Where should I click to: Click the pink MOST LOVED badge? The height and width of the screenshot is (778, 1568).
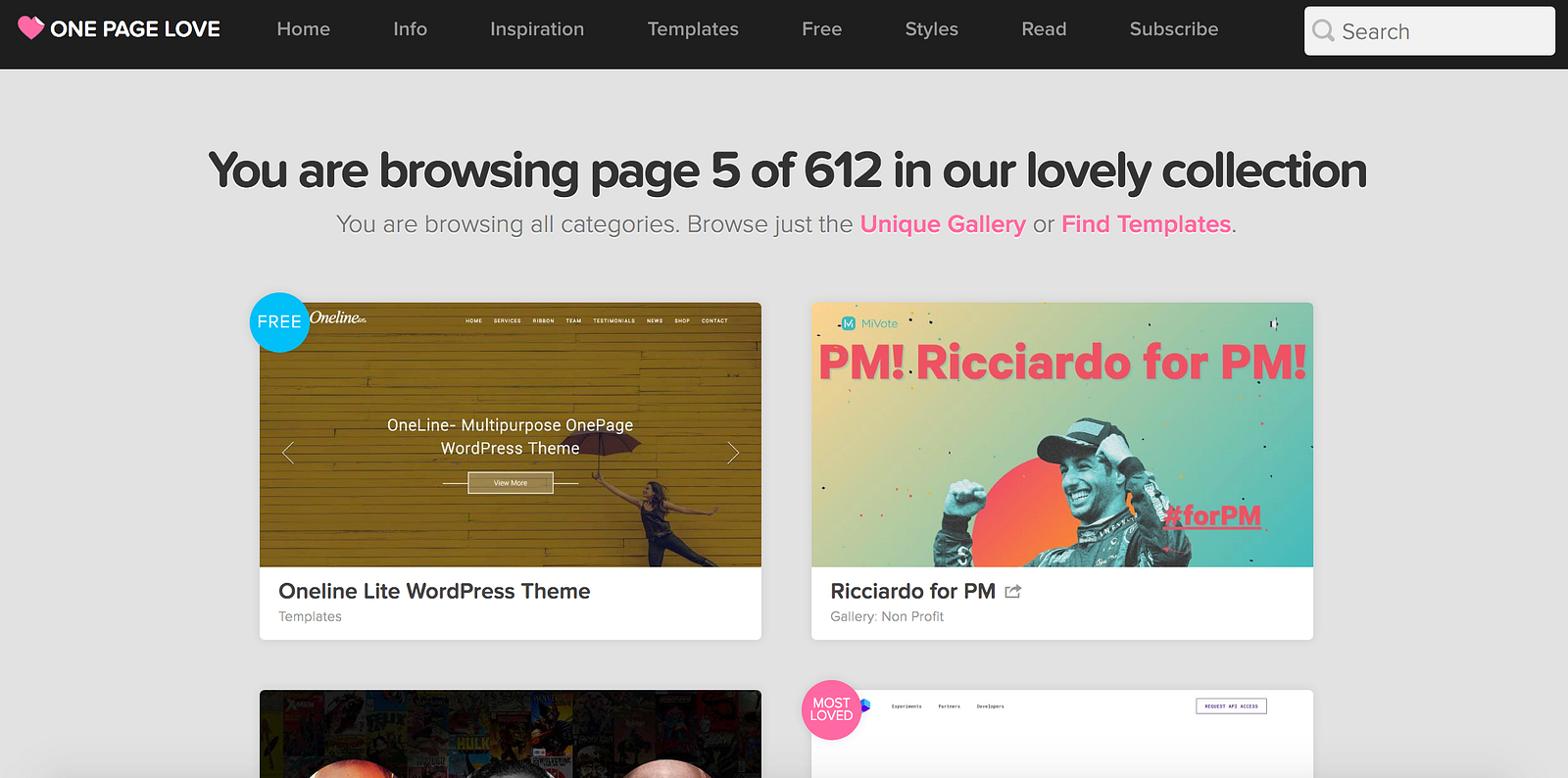click(831, 709)
